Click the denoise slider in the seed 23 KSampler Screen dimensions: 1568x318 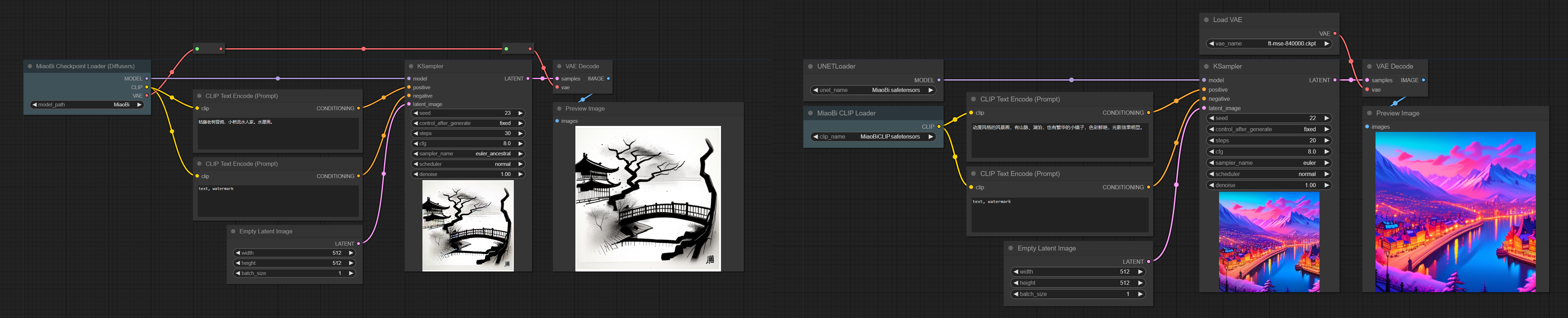click(x=468, y=175)
